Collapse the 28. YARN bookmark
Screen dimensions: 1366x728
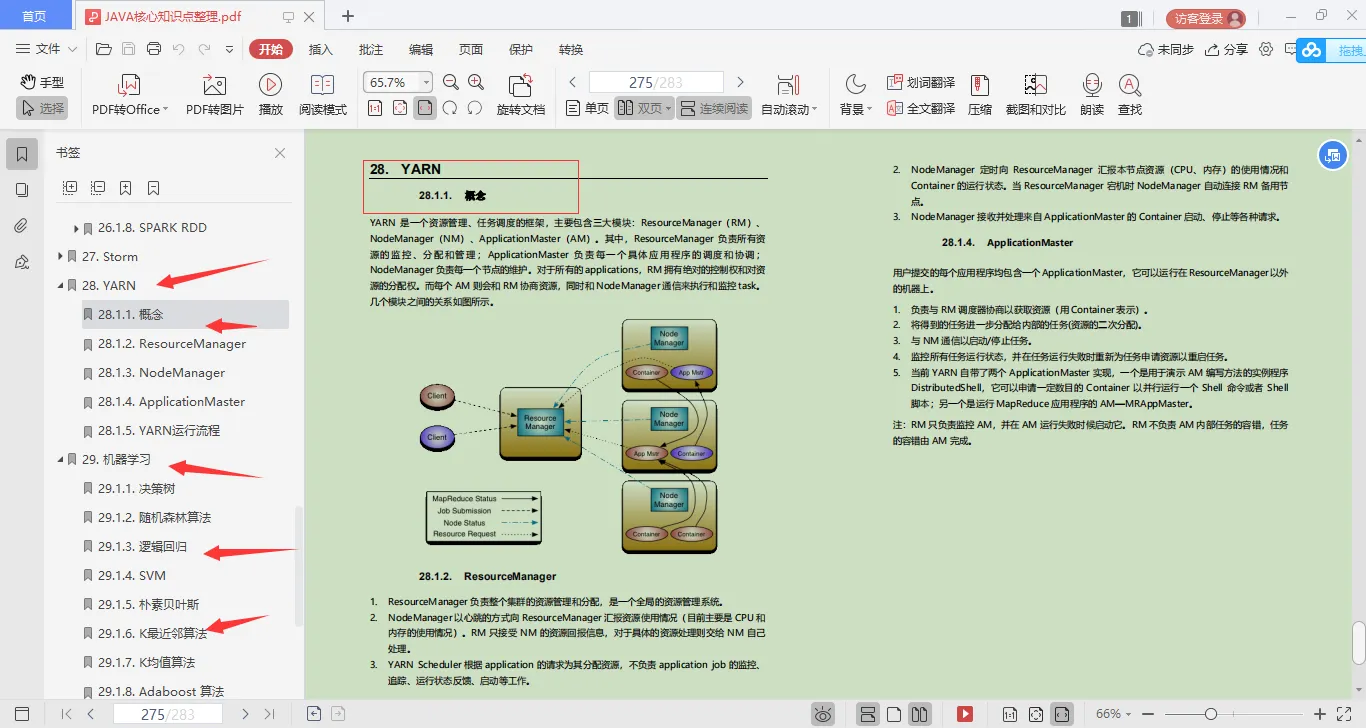(x=61, y=286)
